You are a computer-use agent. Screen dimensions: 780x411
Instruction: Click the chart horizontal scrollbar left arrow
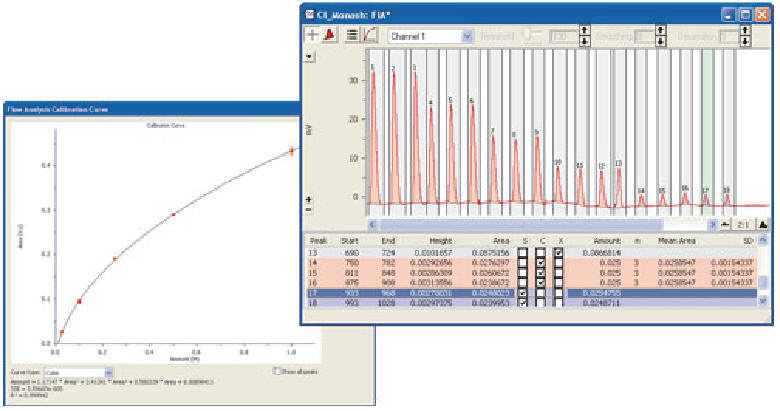(372, 225)
